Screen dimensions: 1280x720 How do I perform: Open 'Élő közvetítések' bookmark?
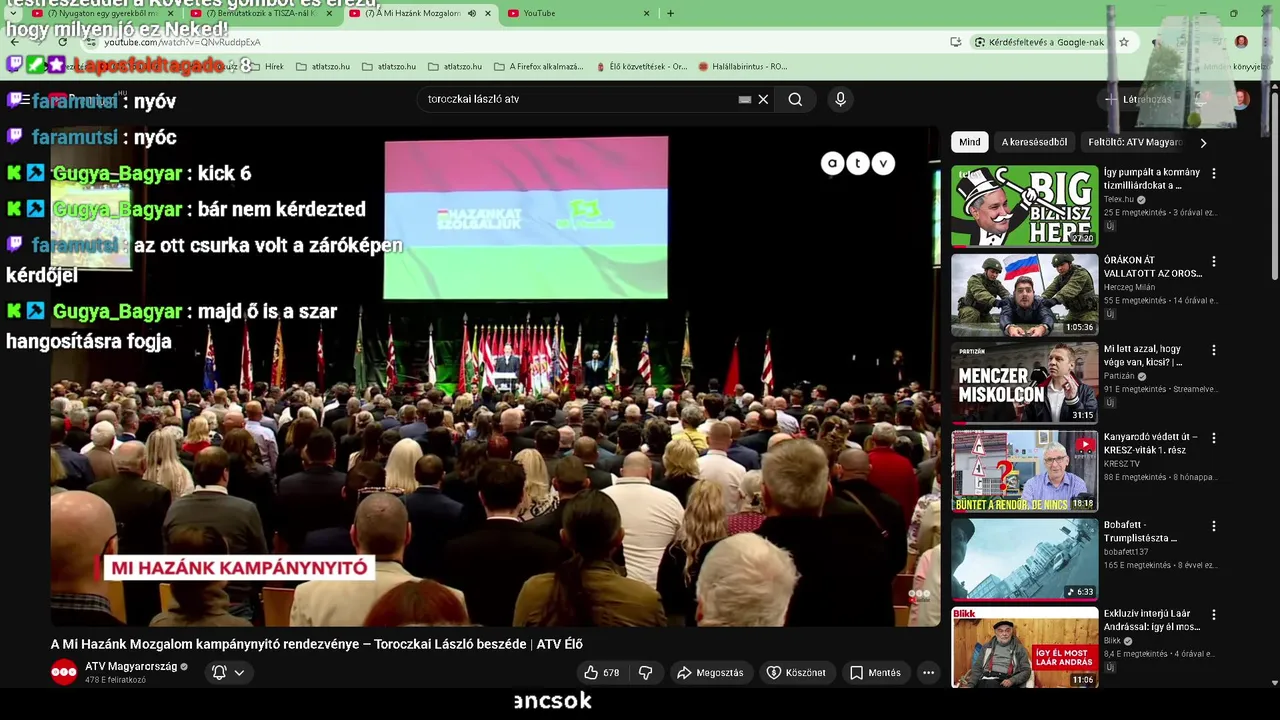(x=640, y=66)
